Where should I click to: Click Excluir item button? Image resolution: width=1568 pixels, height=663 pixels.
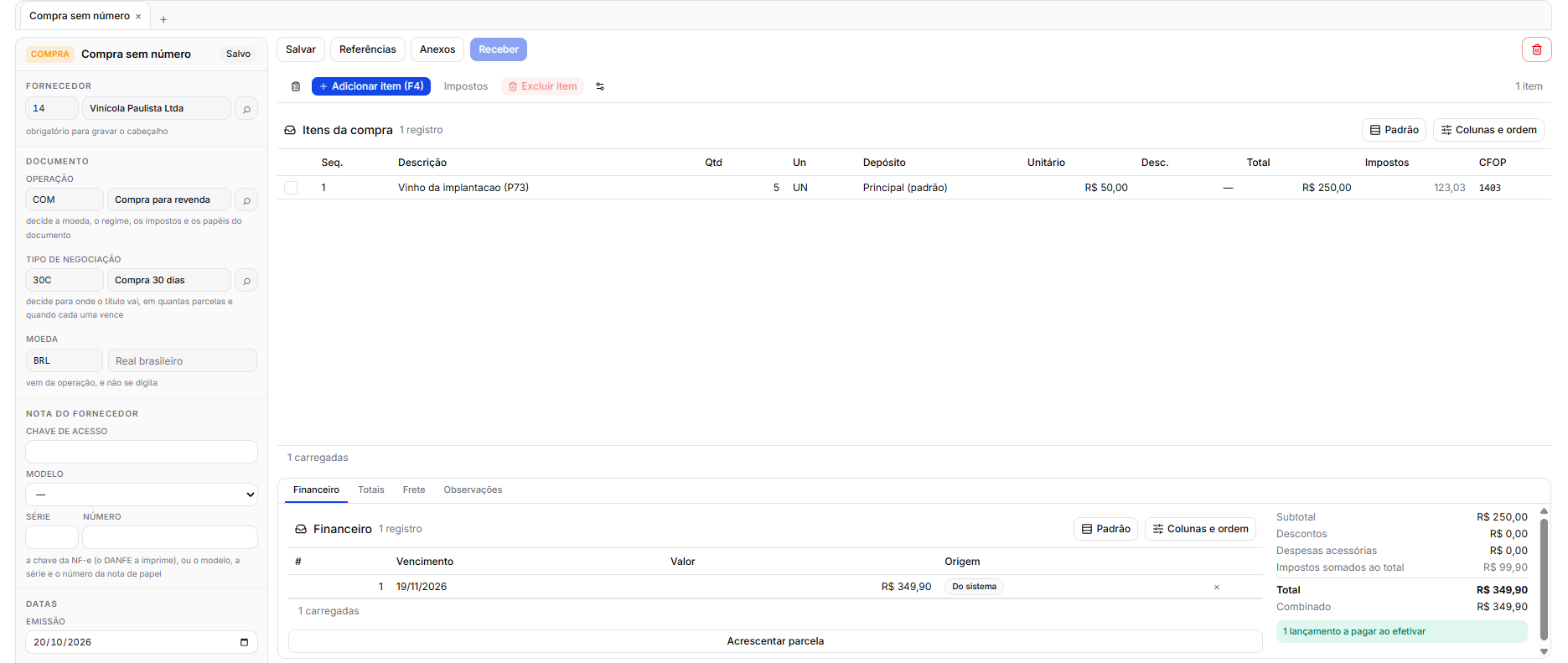(543, 87)
